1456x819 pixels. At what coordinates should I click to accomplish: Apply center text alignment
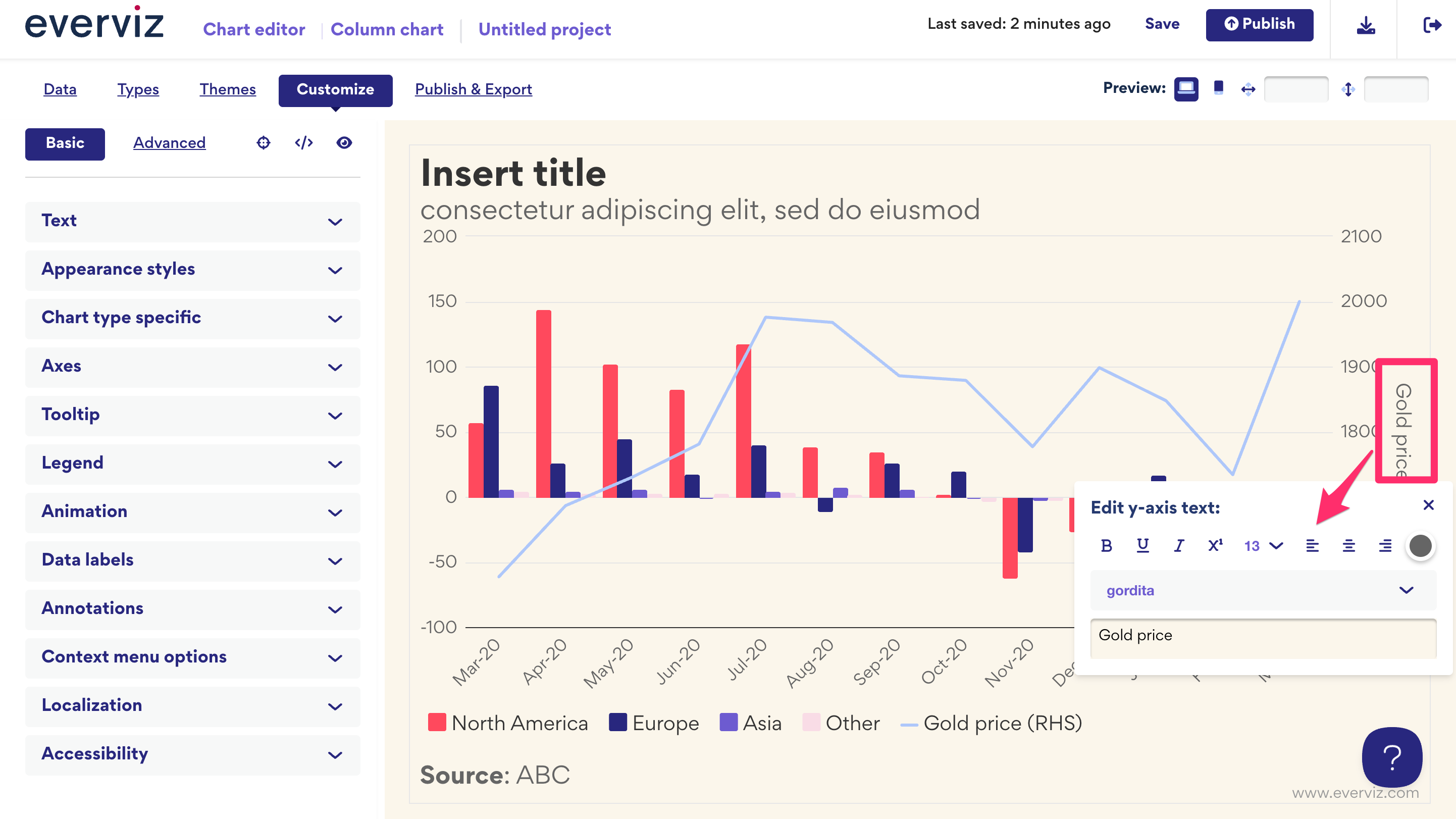coord(1348,545)
